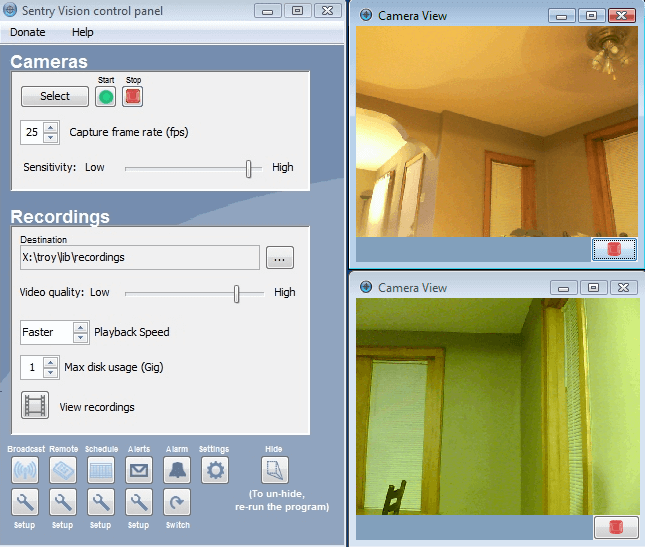Screen dimensions: 645x547
Task: Activate the Alarm bell icon
Action: tap(177, 470)
